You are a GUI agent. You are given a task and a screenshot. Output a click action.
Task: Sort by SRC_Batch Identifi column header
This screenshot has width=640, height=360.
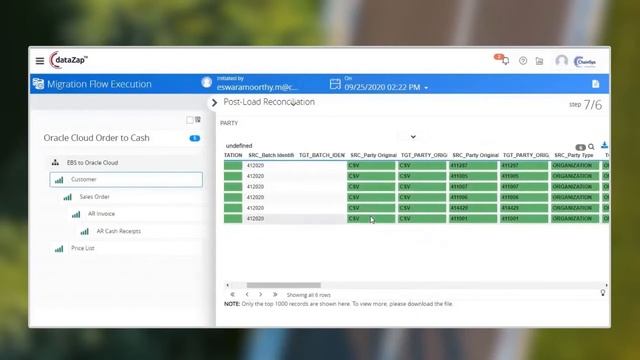[x=271, y=155]
